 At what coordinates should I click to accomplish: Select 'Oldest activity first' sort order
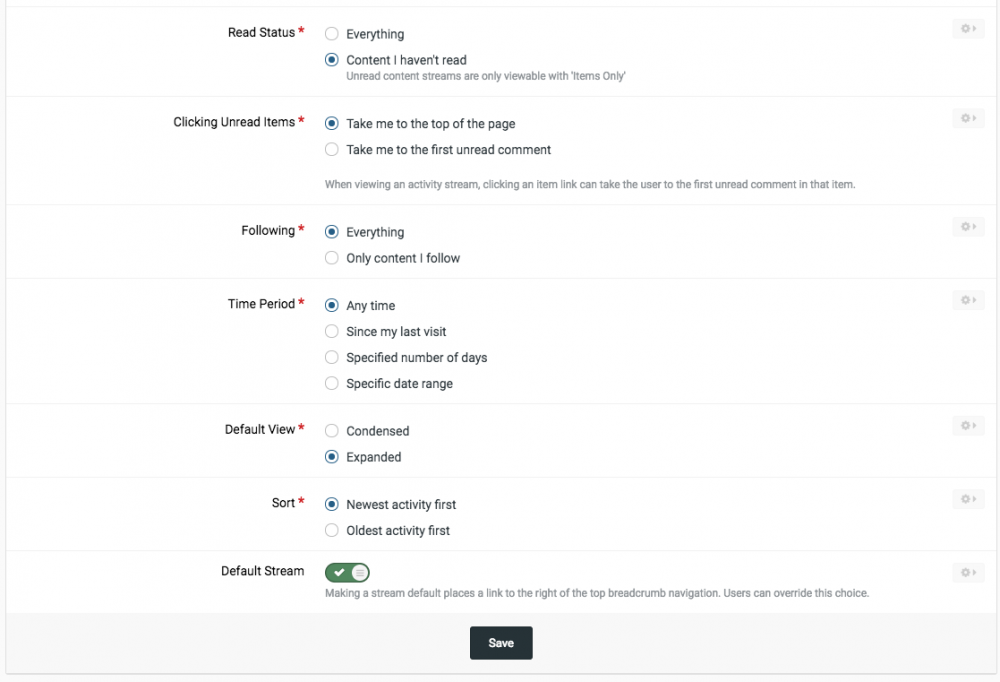(332, 531)
